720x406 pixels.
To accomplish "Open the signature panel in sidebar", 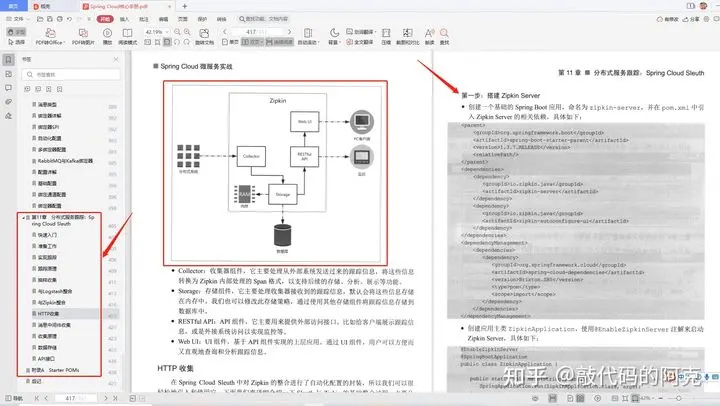I will (8, 116).
